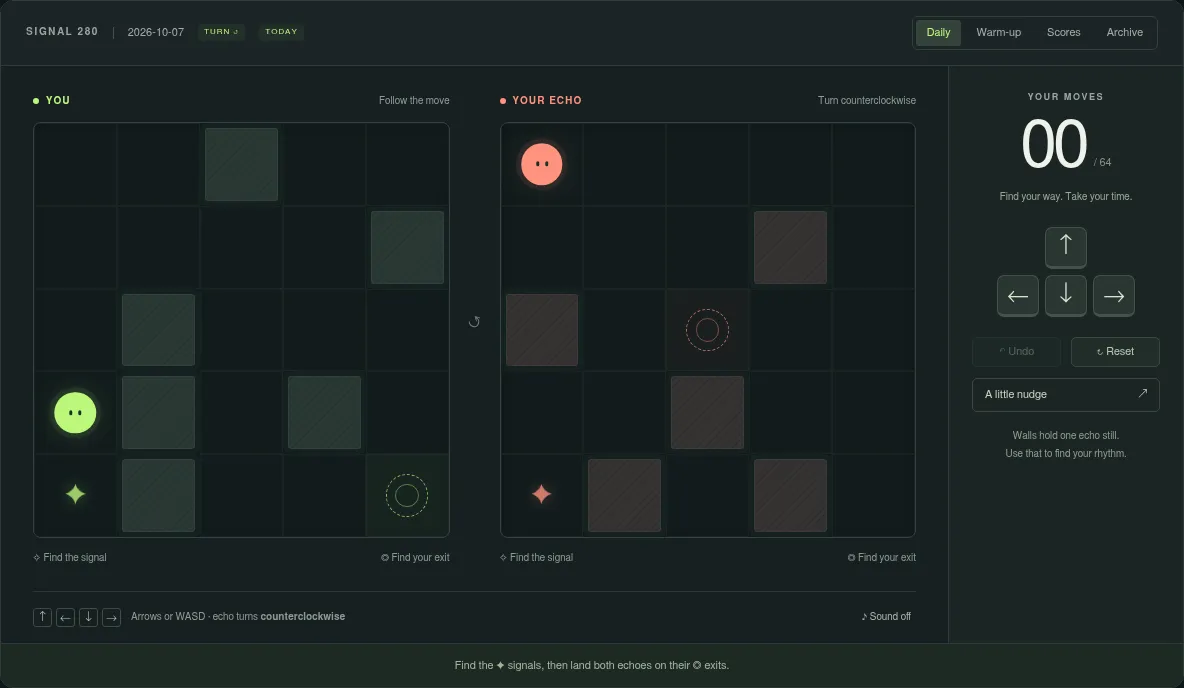
Task: Click the up arrow move button
Action: [x=1065, y=247]
